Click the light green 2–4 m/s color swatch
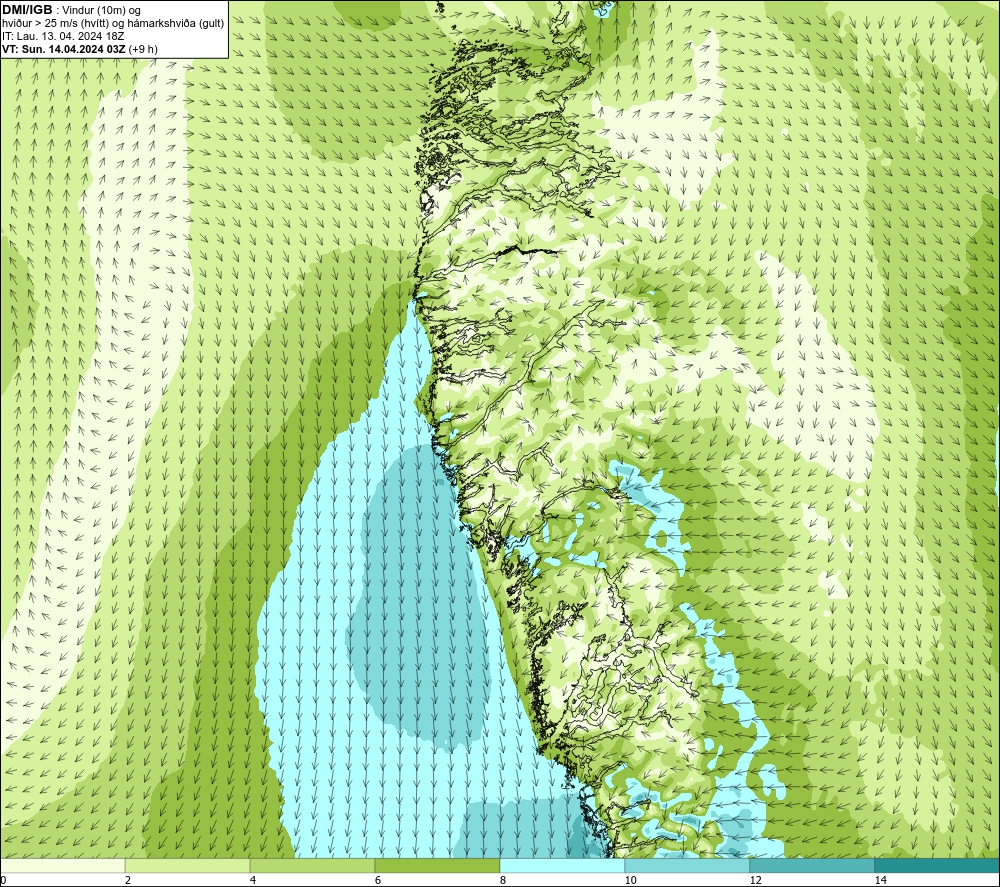Screen dimensions: 1000x887 pos(187,865)
